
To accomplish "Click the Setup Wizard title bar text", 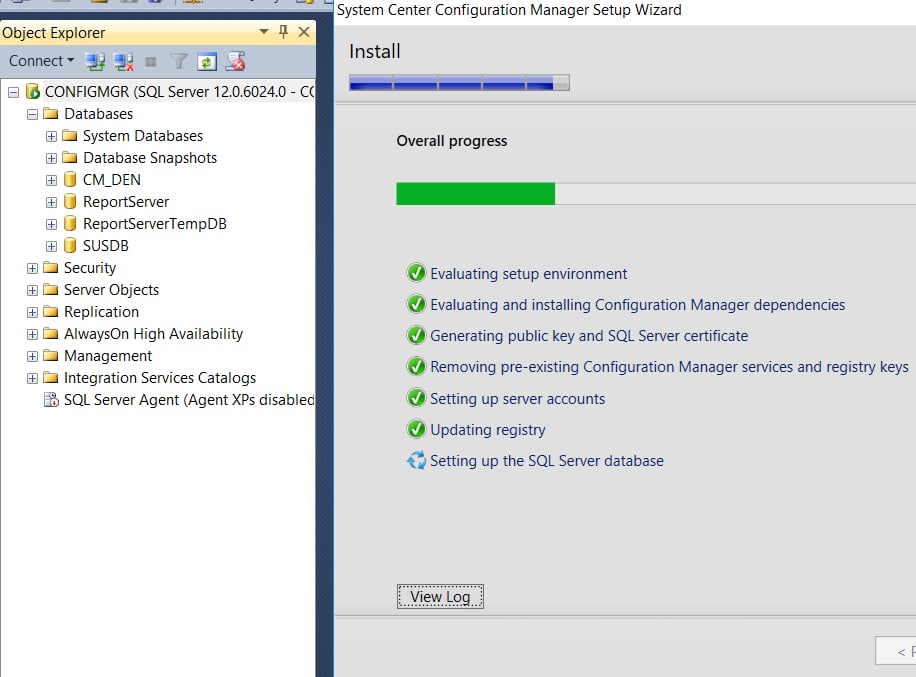I will point(509,10).
